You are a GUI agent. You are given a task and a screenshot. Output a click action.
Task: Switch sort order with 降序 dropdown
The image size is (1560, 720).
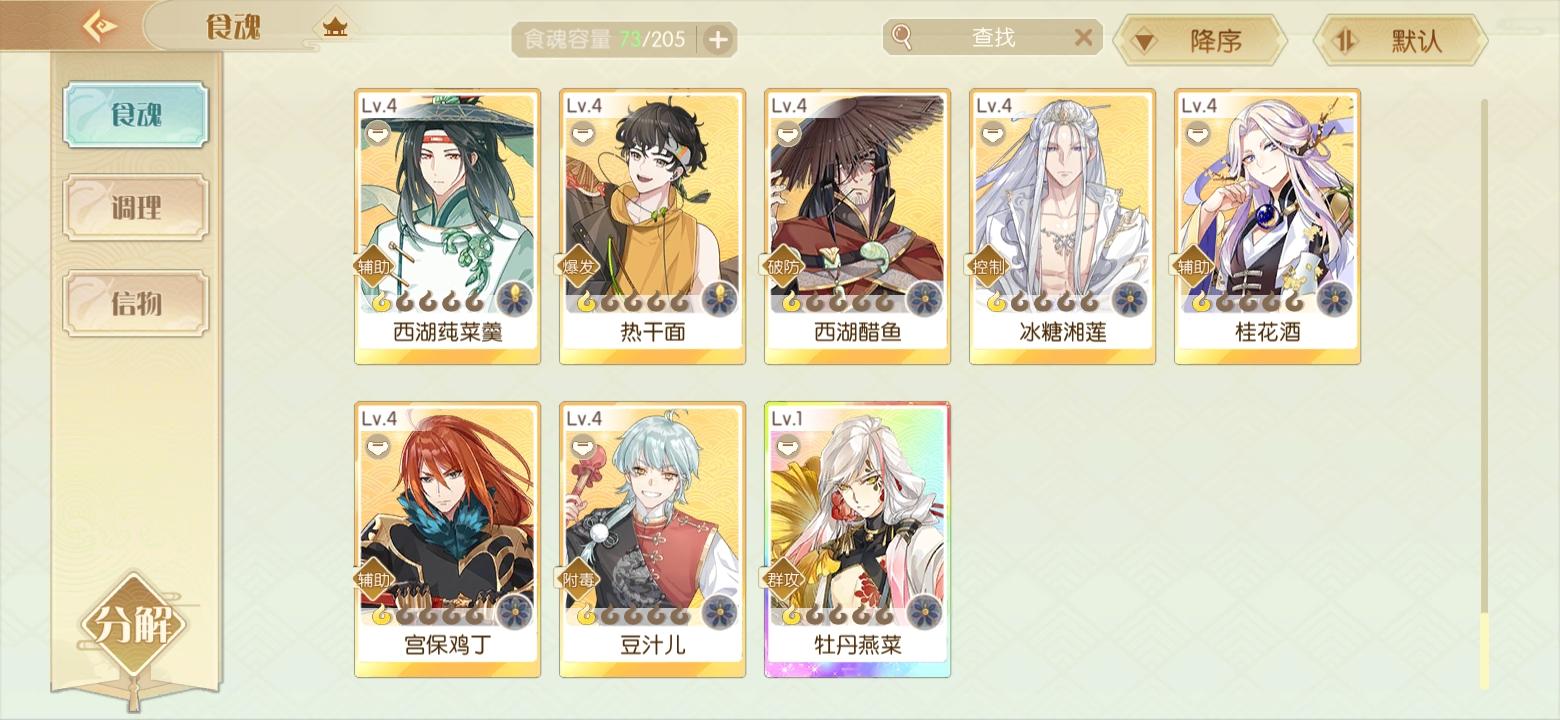pyautogui.click(x=1199, y=41)
